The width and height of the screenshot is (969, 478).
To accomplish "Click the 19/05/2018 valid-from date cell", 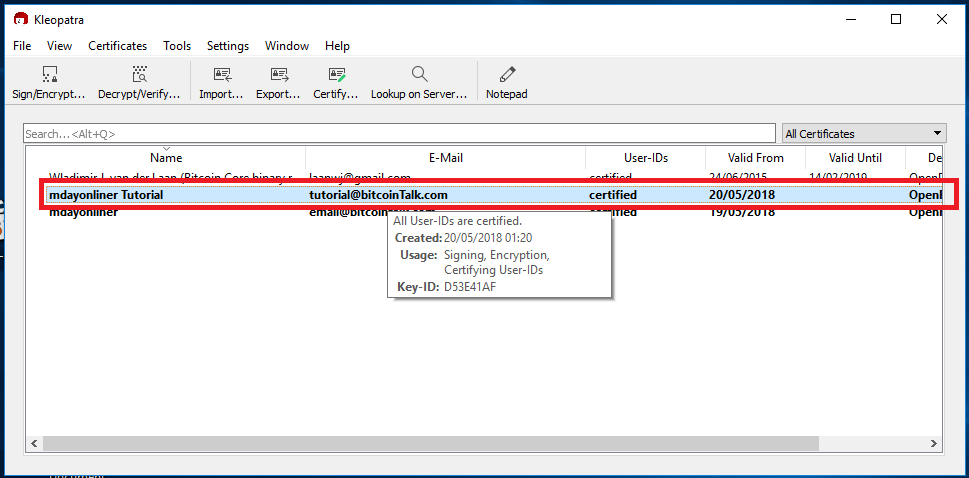I will pos(742,212).
